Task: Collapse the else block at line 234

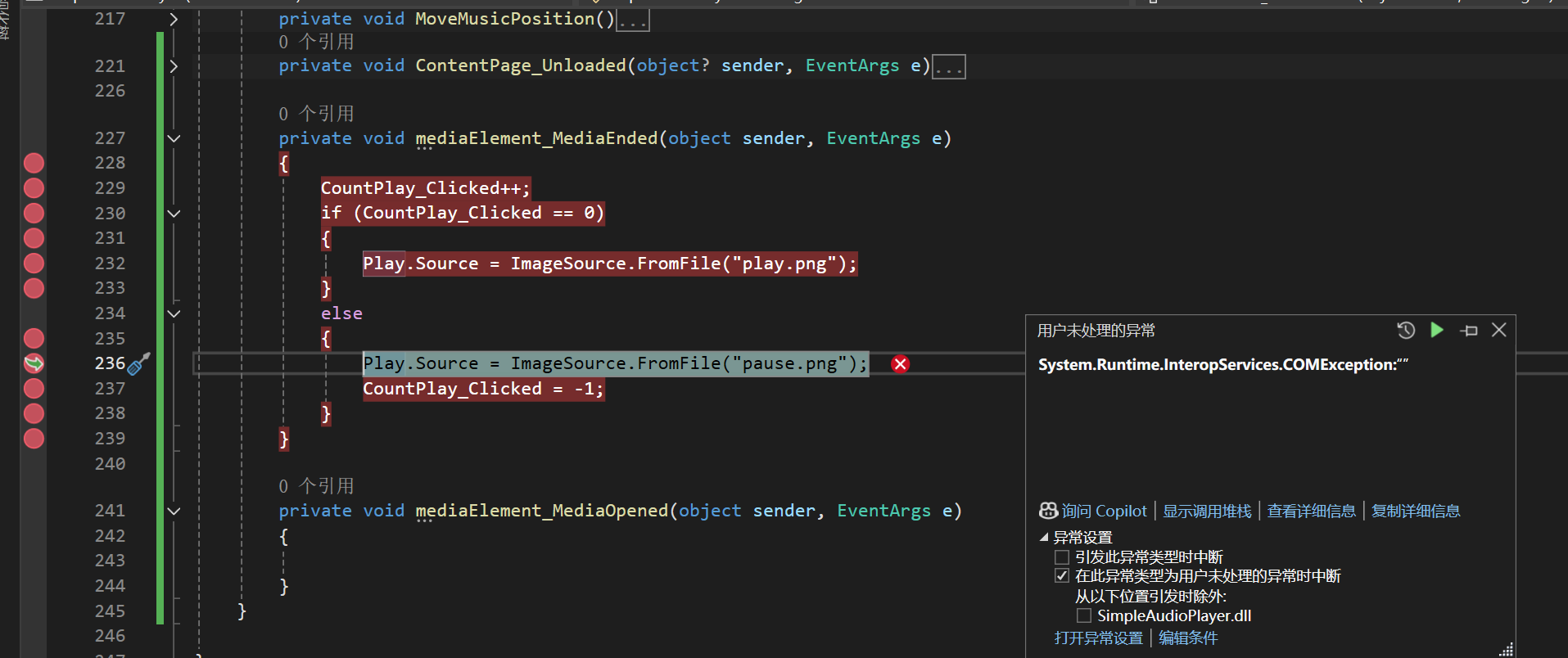Action: click(174, 313)
